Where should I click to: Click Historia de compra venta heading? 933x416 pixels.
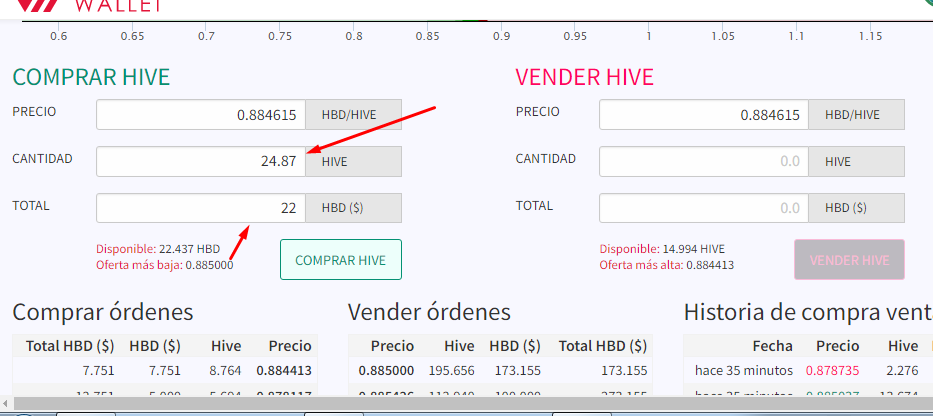tap(808, 312)
